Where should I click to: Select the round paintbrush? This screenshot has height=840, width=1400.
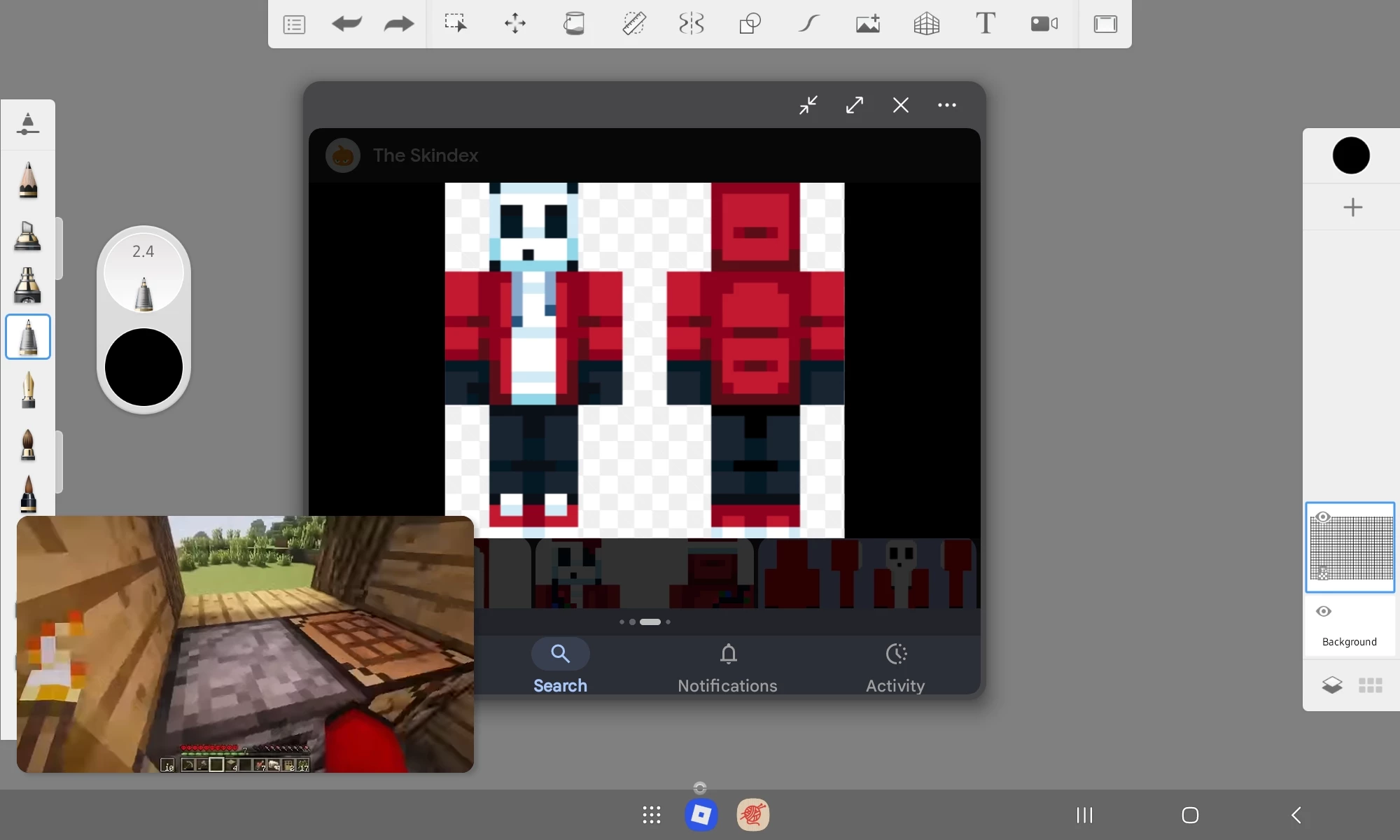point(28,444)
